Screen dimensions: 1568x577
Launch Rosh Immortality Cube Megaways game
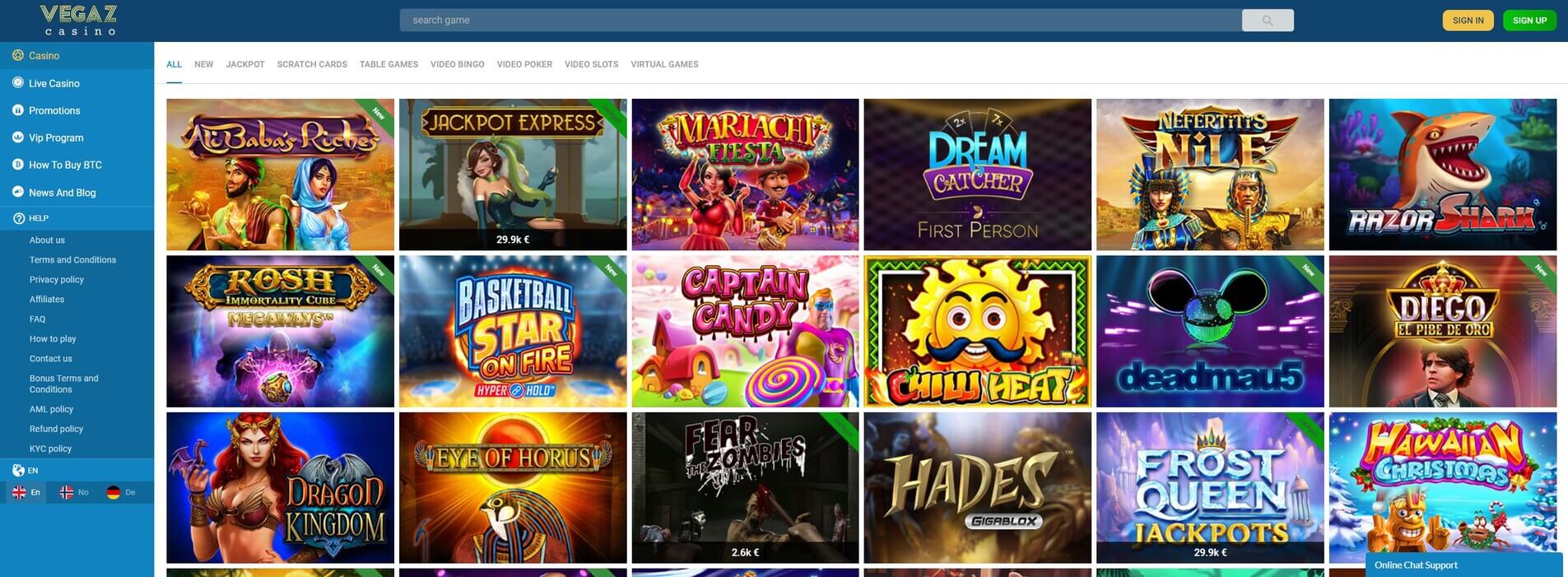pos(280,331)
